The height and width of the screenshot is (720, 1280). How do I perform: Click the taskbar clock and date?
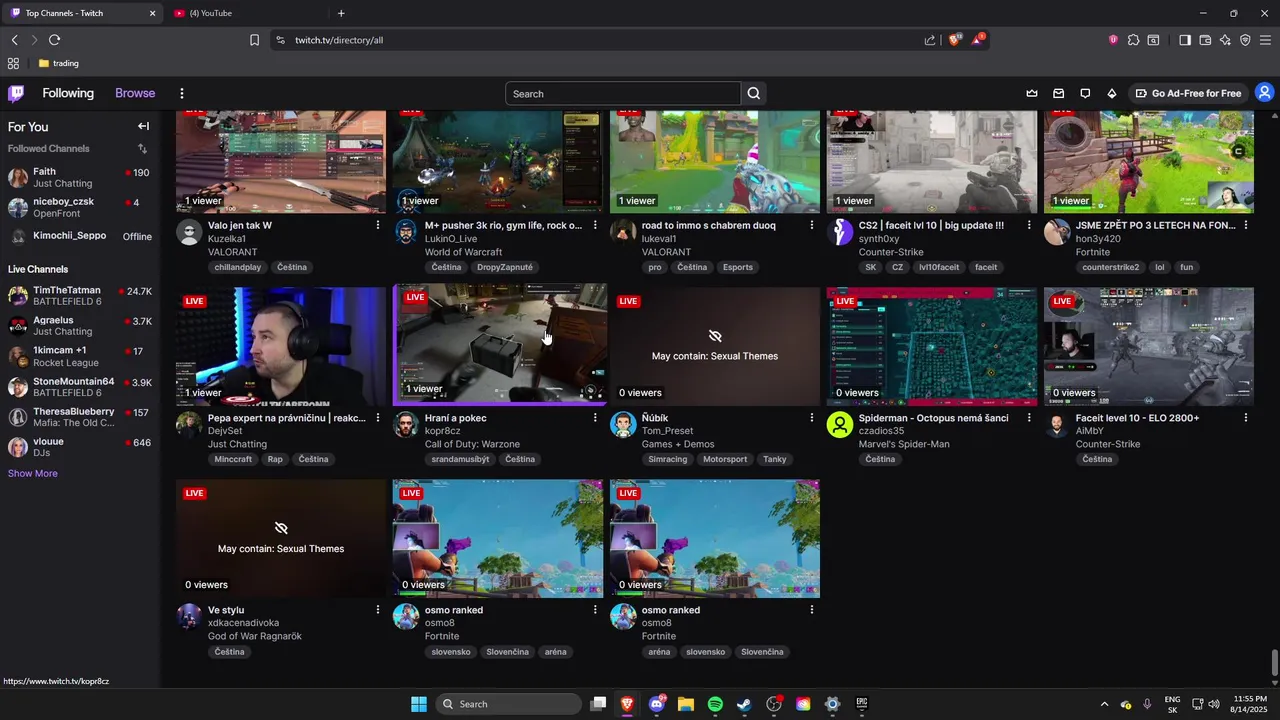click(x=1250, y=703)
